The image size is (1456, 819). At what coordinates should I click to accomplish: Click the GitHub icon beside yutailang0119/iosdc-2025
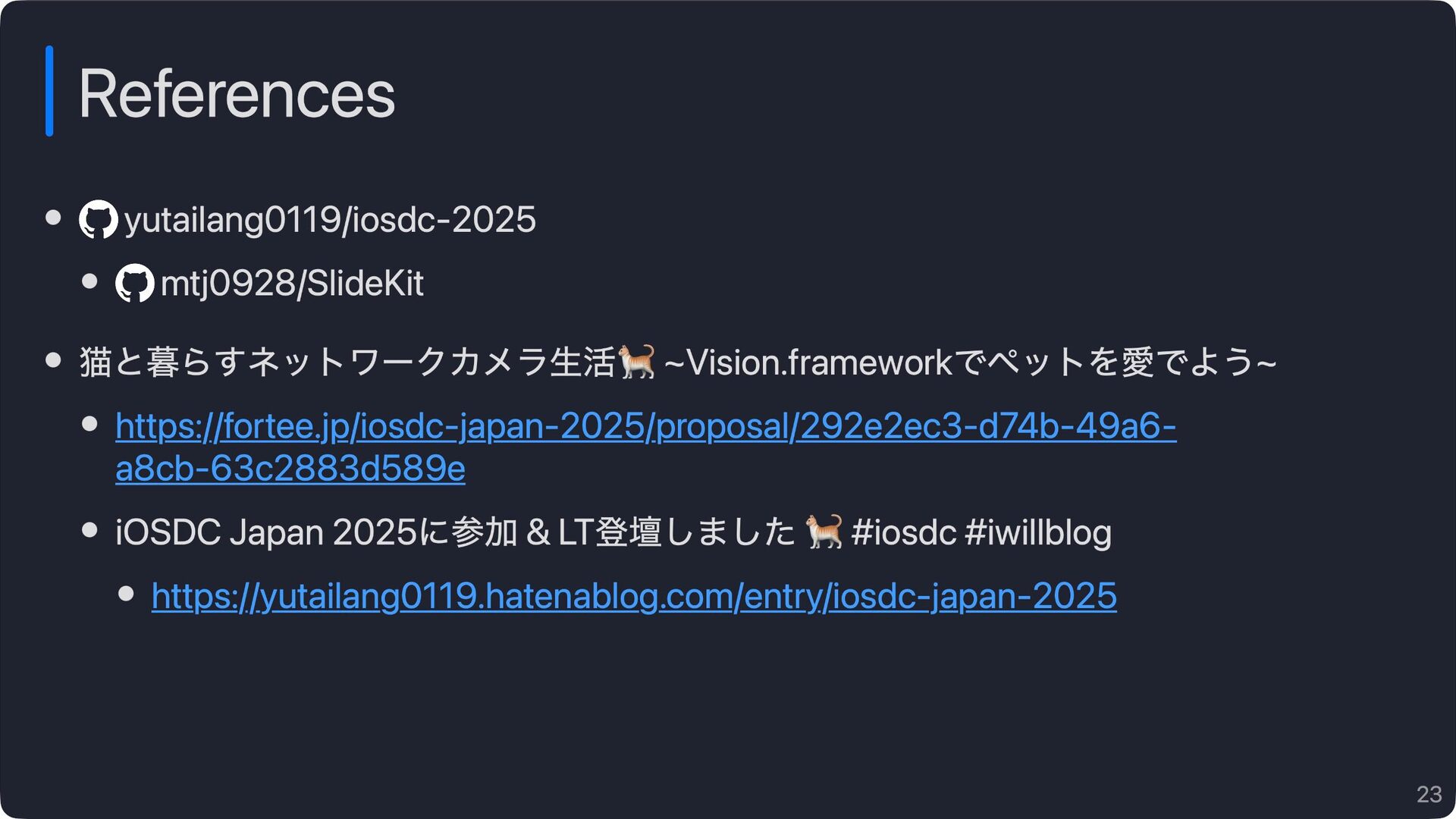pos(99,219)
